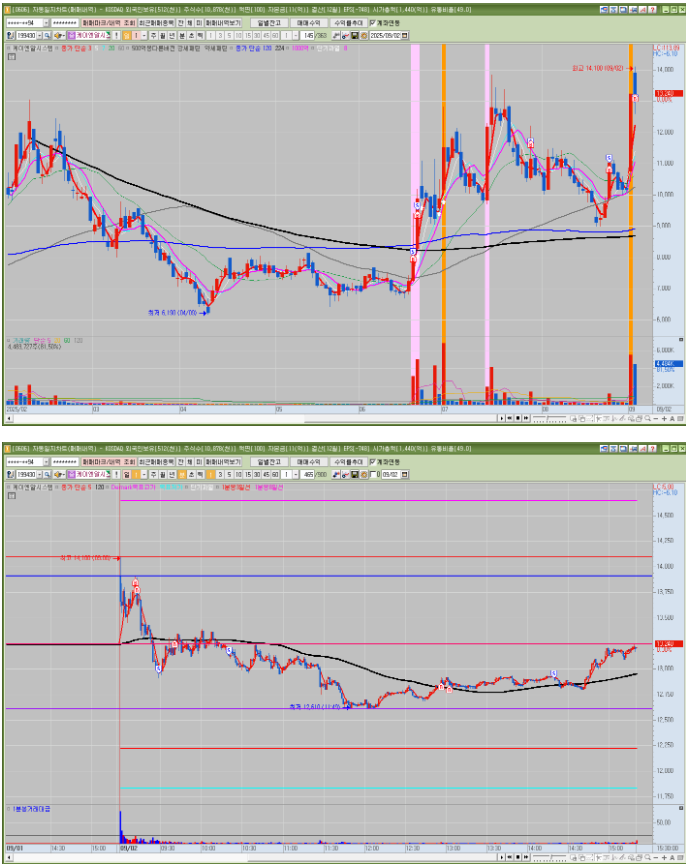Click the 2025/09/02 date field in upper window
The height and width of the screenshot is (864, 686).
click(385, 35)
